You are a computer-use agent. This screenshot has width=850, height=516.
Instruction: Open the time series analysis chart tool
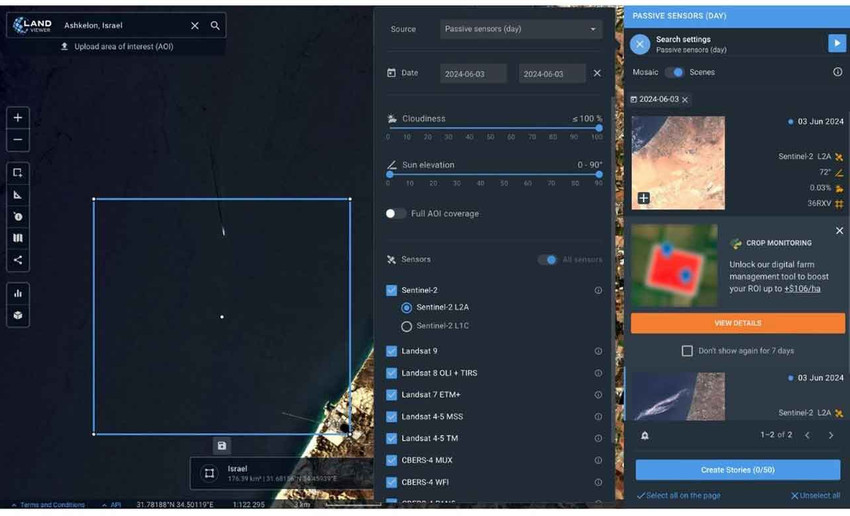(18, 294)
